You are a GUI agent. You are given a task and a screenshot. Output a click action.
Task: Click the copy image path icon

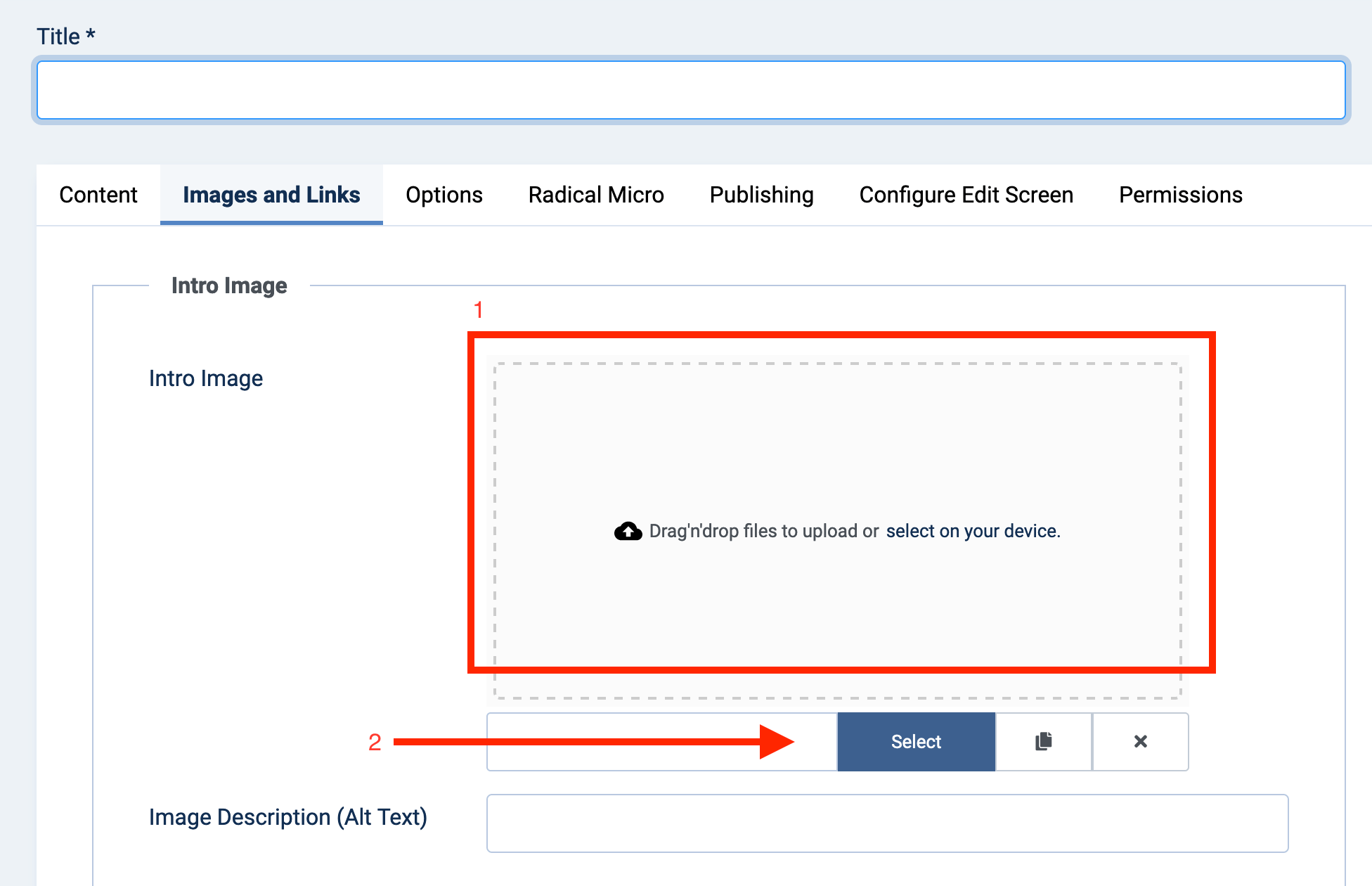pos(1043,741)
